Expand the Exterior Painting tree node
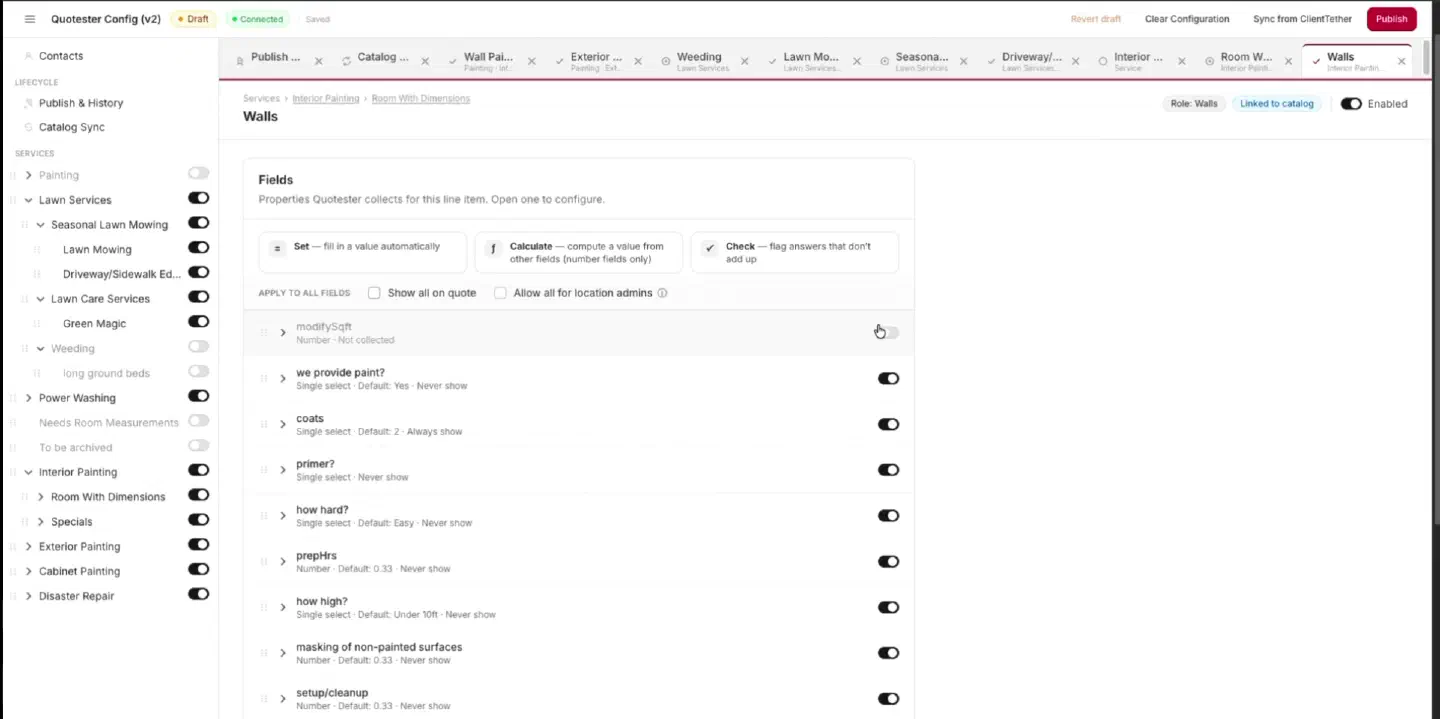 click(x=28, y=547)
